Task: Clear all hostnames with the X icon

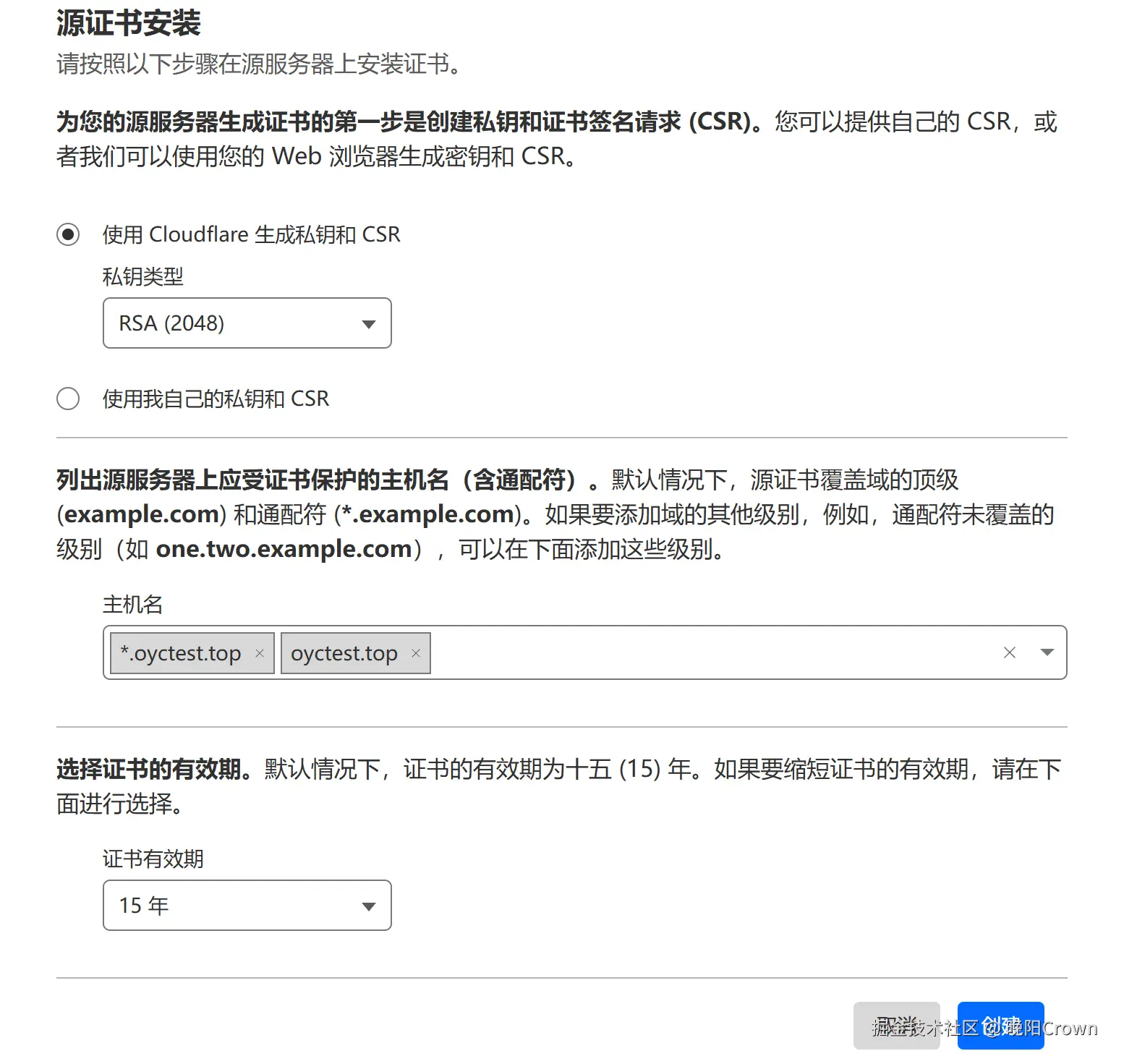Action: click(1010, 652)
